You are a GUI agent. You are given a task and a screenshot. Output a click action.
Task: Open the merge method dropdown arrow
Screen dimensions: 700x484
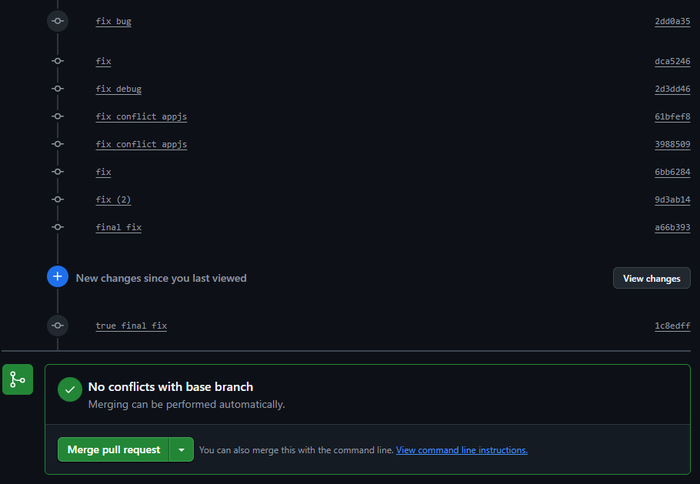click(x=181, y=450)
